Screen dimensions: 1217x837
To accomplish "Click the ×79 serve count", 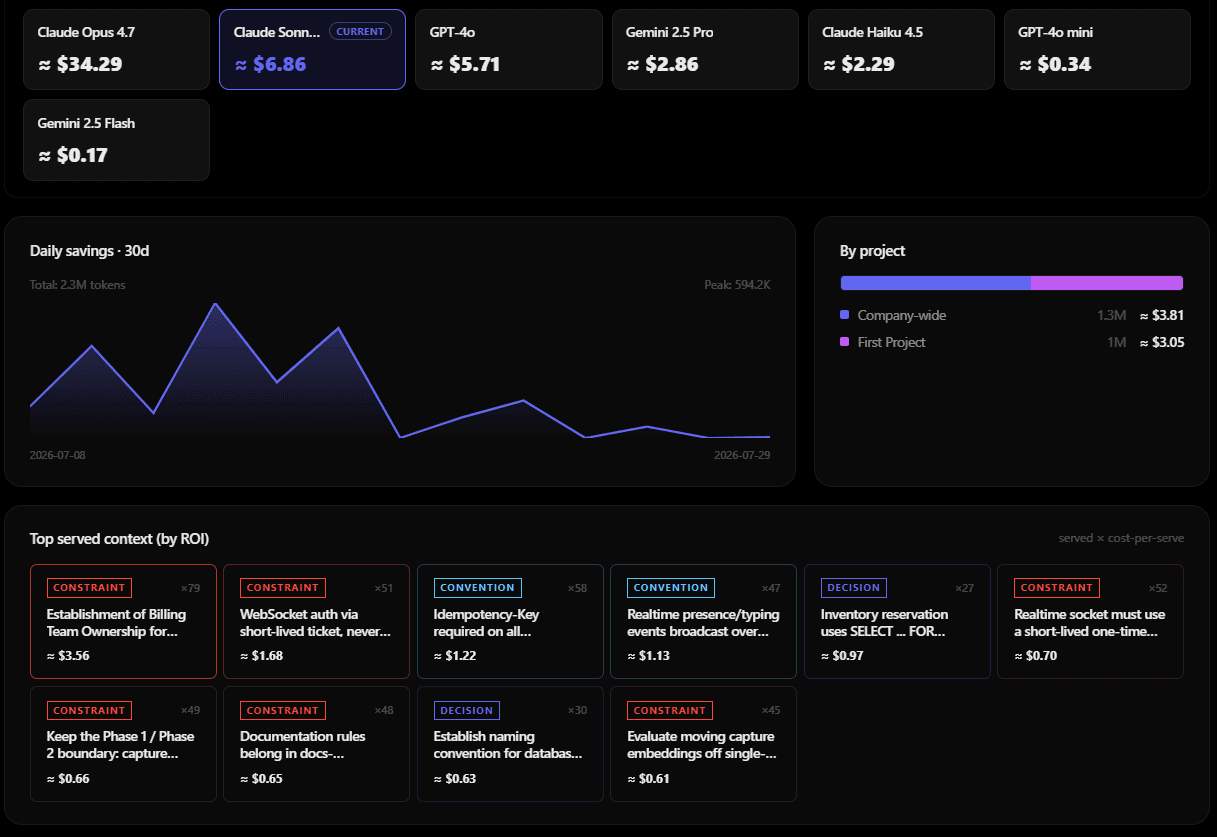I will [190, 588].
